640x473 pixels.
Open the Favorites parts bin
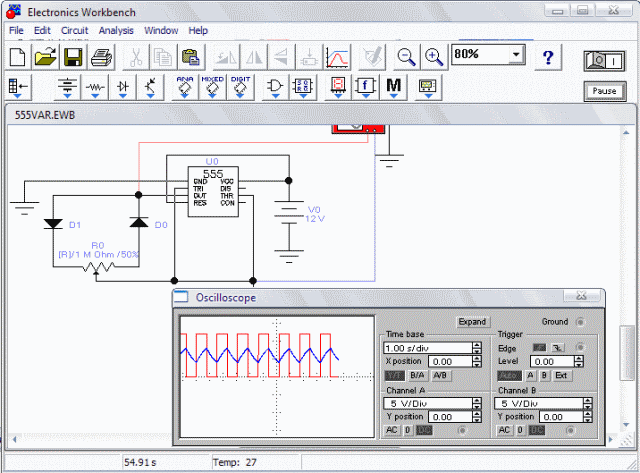pyautogui.click(x=18, y=87)
